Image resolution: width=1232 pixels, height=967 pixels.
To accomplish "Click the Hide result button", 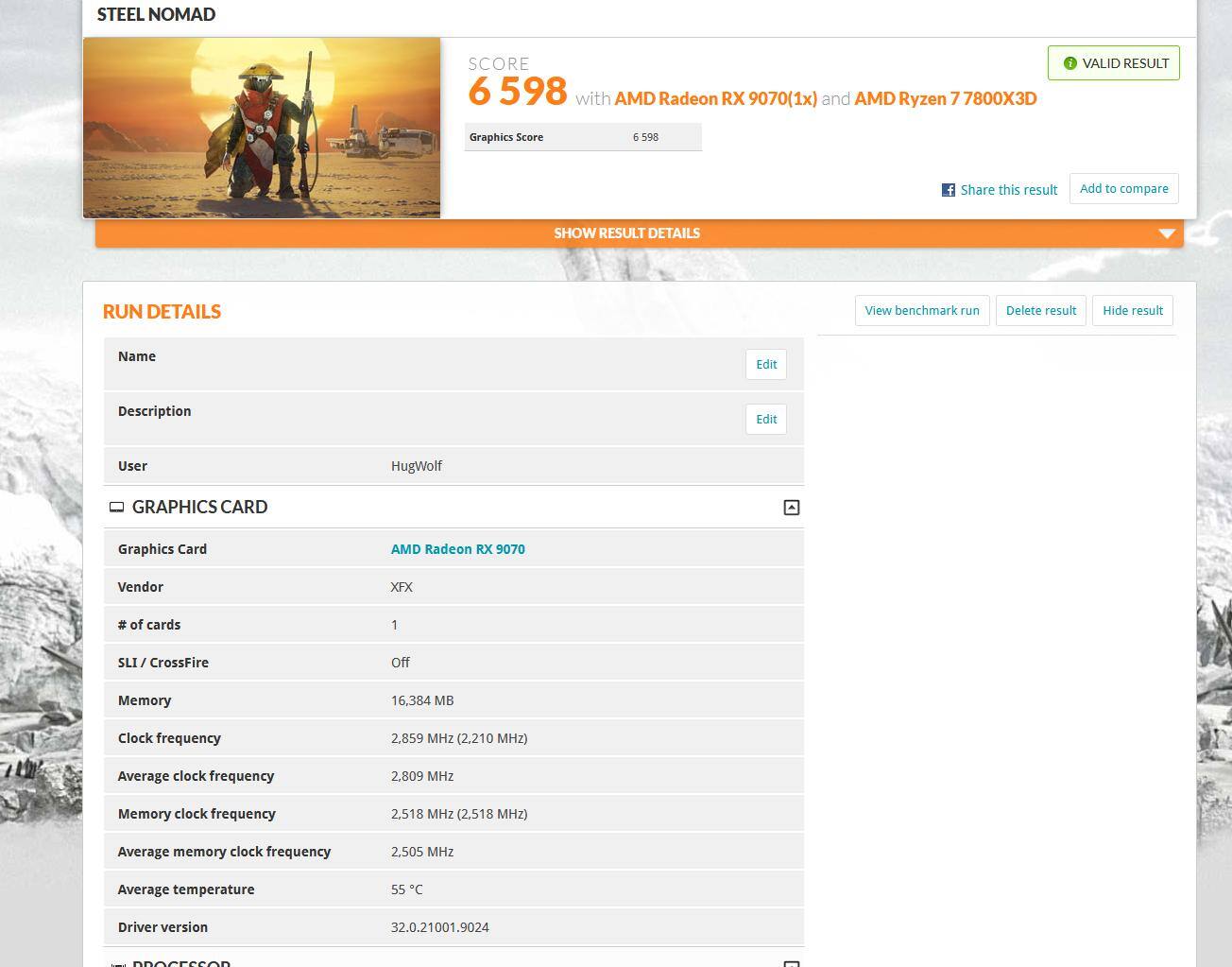I will point(1132,311).
